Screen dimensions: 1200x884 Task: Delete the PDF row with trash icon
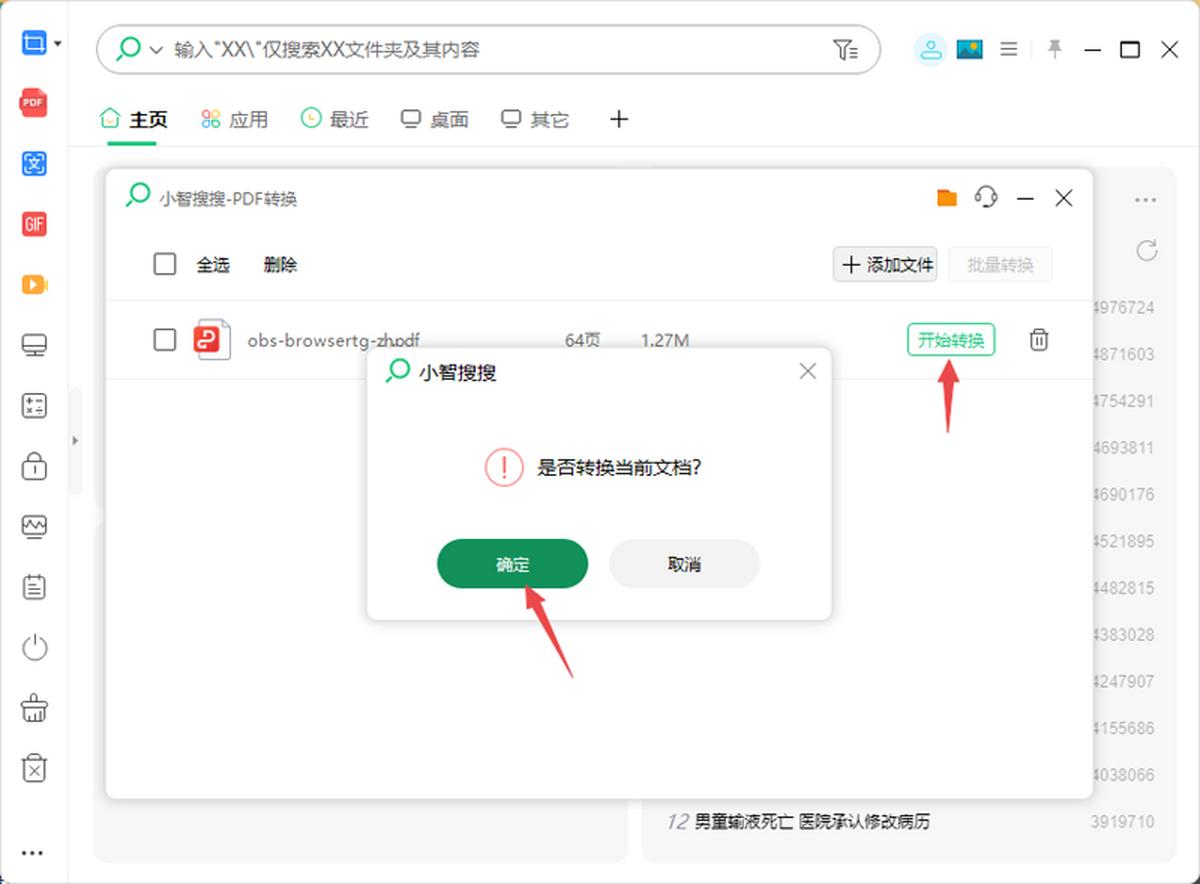pyautogui.click(x=1039, y=340)
